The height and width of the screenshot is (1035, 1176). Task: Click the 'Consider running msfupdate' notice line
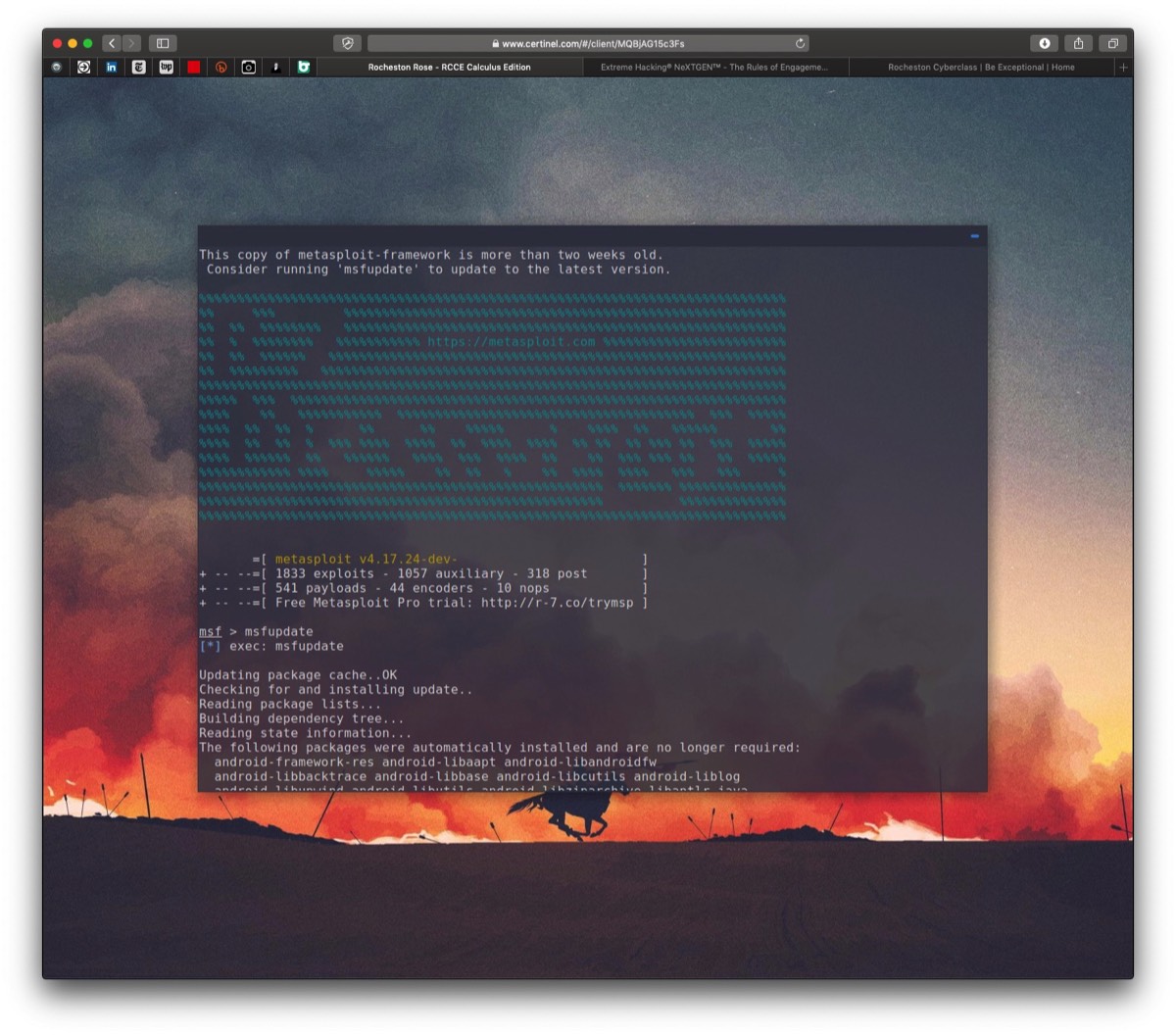point(439,270)
